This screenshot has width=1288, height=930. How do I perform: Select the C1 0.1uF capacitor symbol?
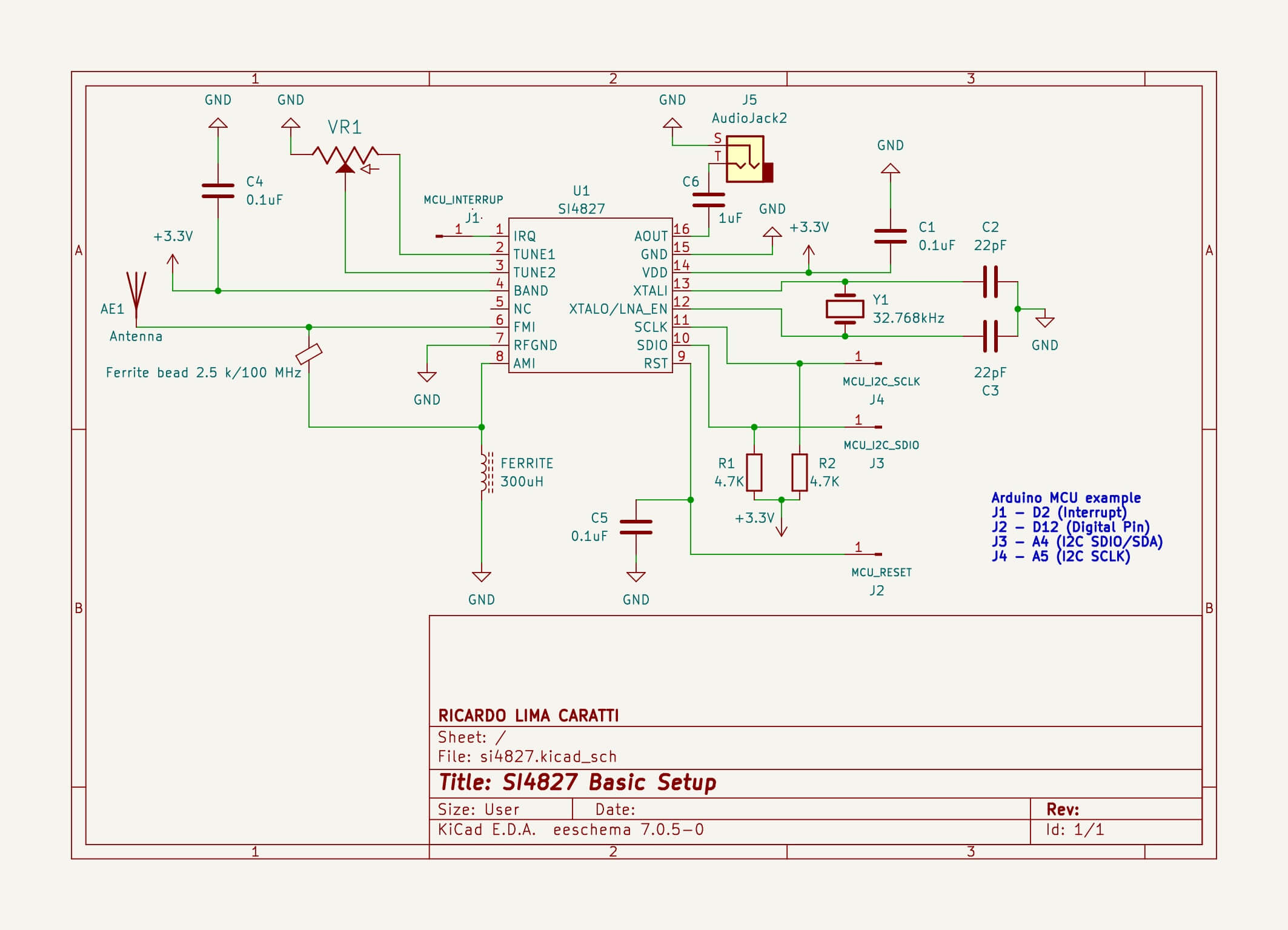(x=890, y=236)
